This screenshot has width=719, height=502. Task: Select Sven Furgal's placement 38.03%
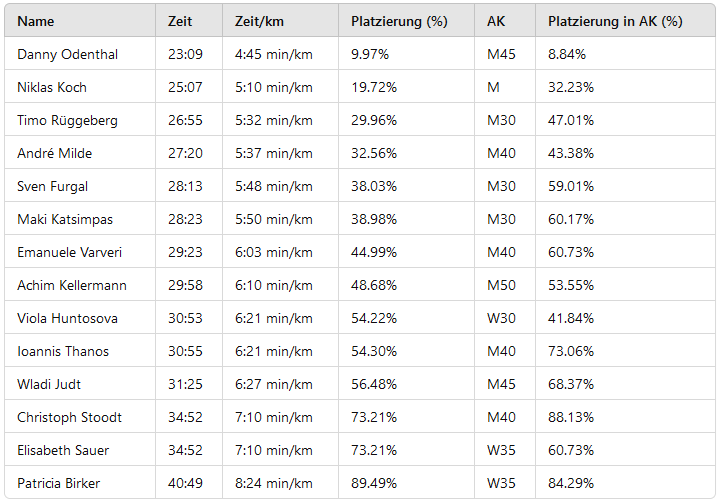(374, 186)
